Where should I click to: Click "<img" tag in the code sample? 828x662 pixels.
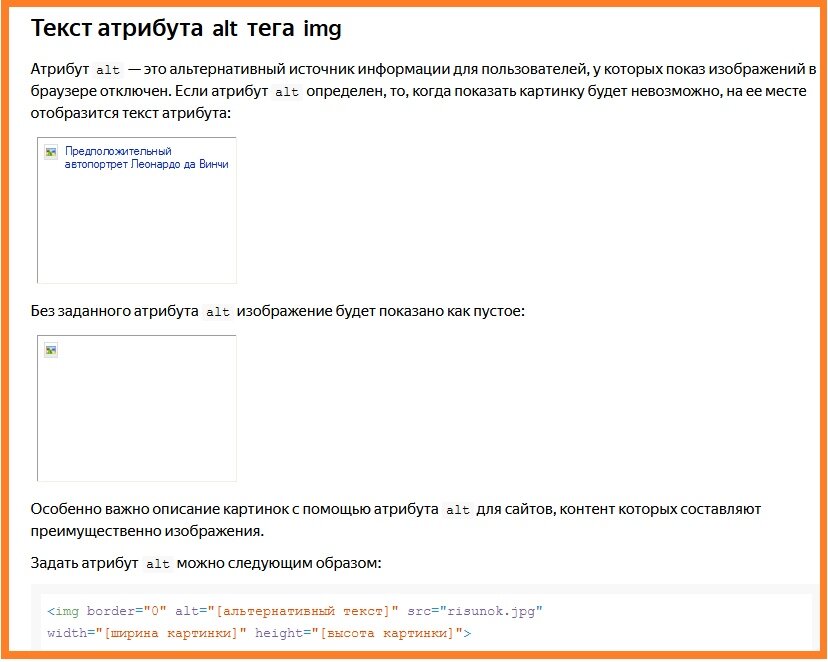point(63,611)
